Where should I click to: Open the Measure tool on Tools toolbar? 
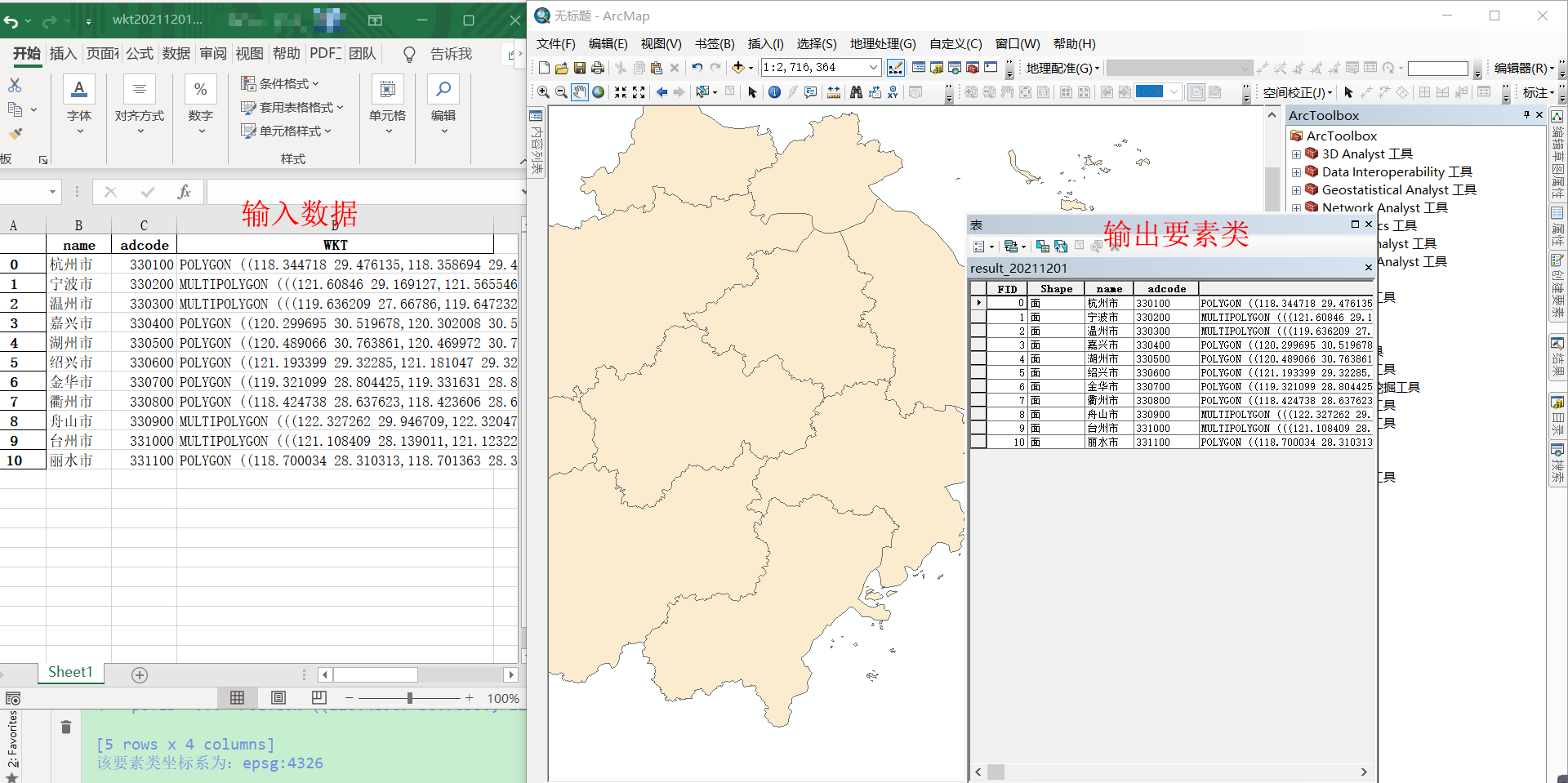pos(835,92)
